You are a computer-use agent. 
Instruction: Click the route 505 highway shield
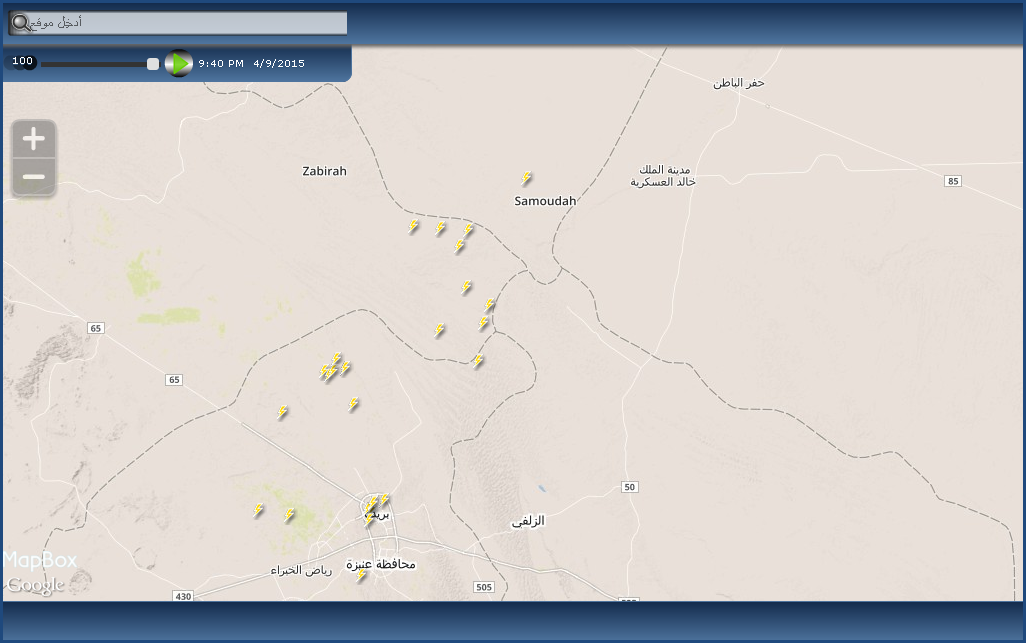[484, 587]
